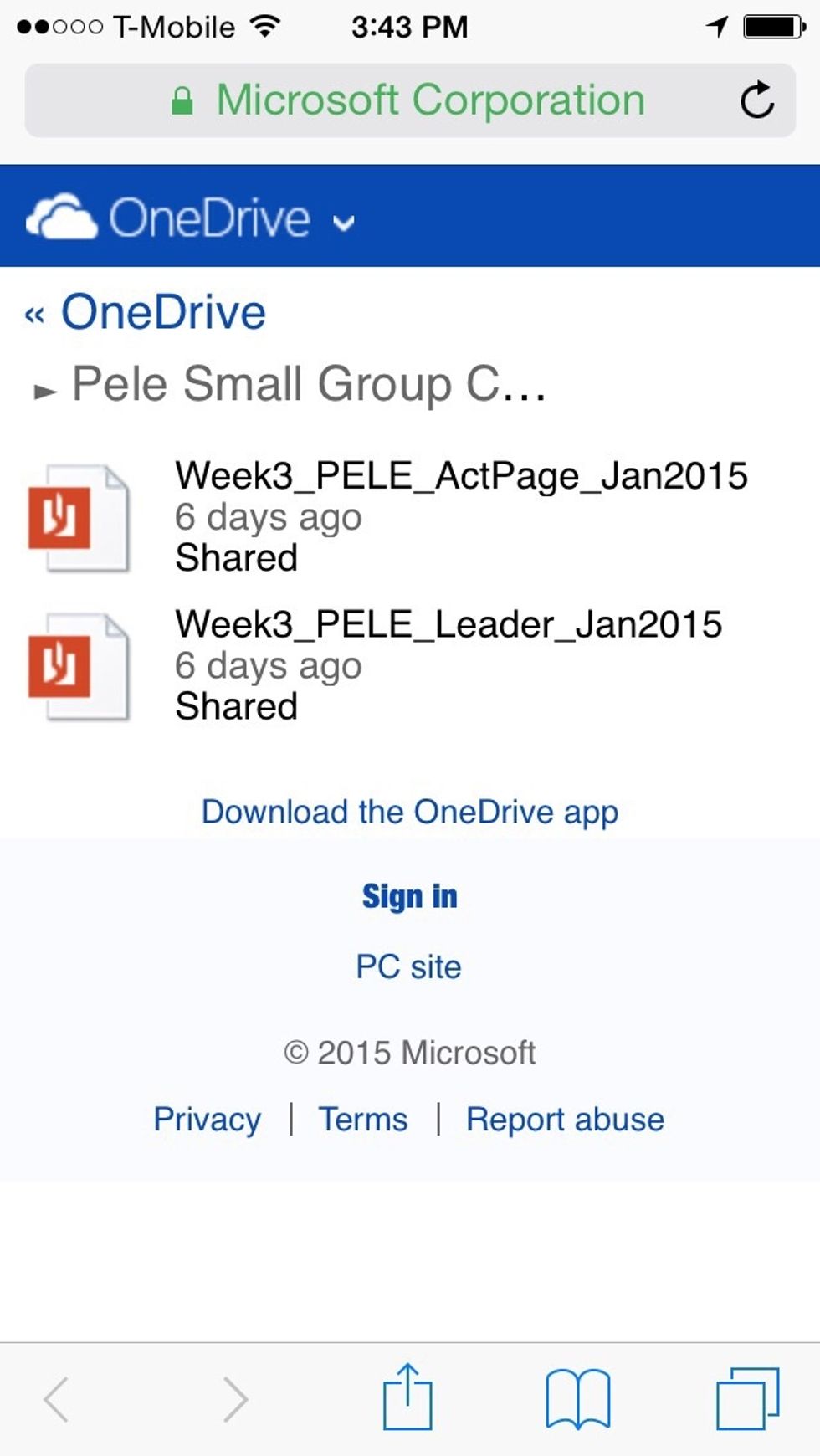Click Download the OneDrive app link
820x1456 pixels.
pyautogui.click(x=410, y=812)
